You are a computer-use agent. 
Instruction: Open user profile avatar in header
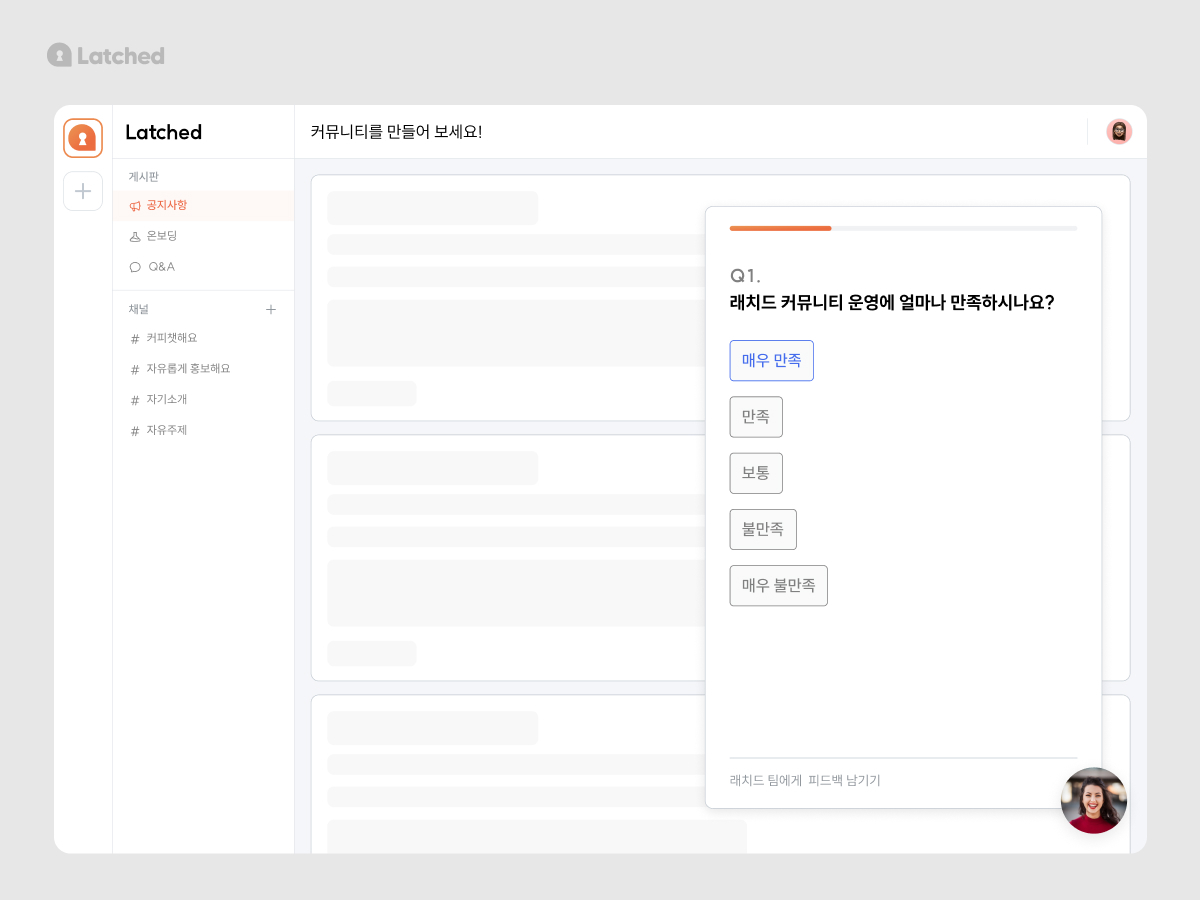click(x=1119, y=132)
